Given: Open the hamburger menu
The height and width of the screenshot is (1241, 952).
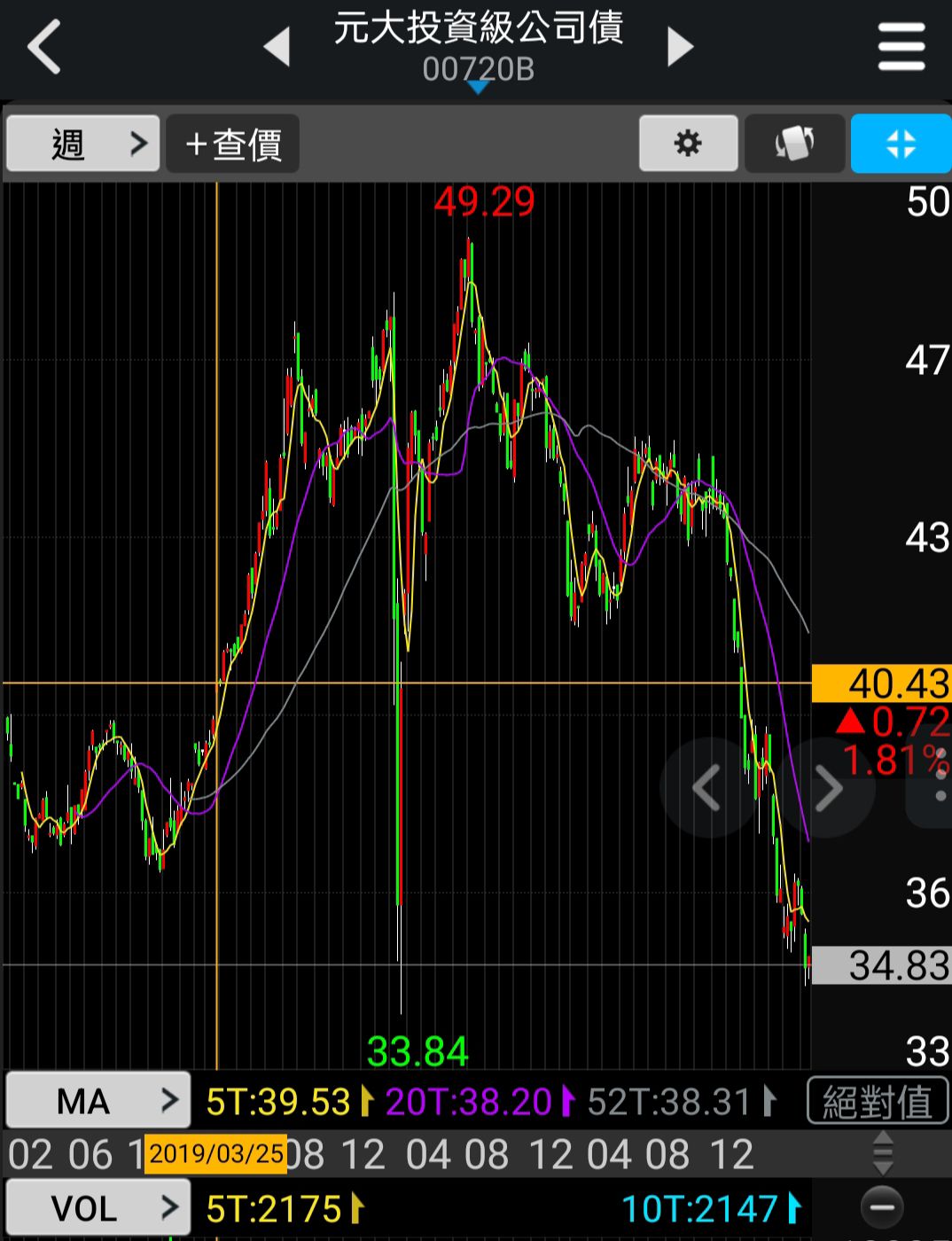Looking at the screenshot, I should tap(901, 47).
